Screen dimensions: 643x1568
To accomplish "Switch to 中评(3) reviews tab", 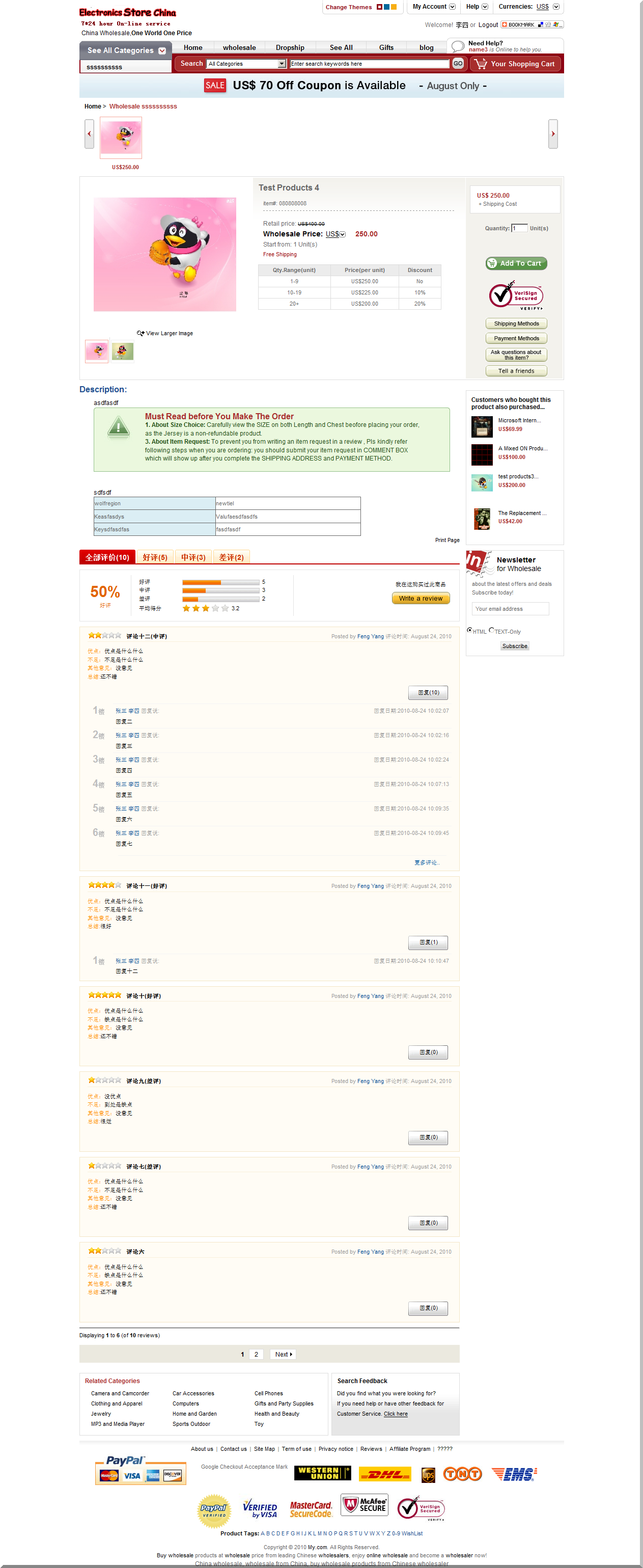I will coord(193,558).
